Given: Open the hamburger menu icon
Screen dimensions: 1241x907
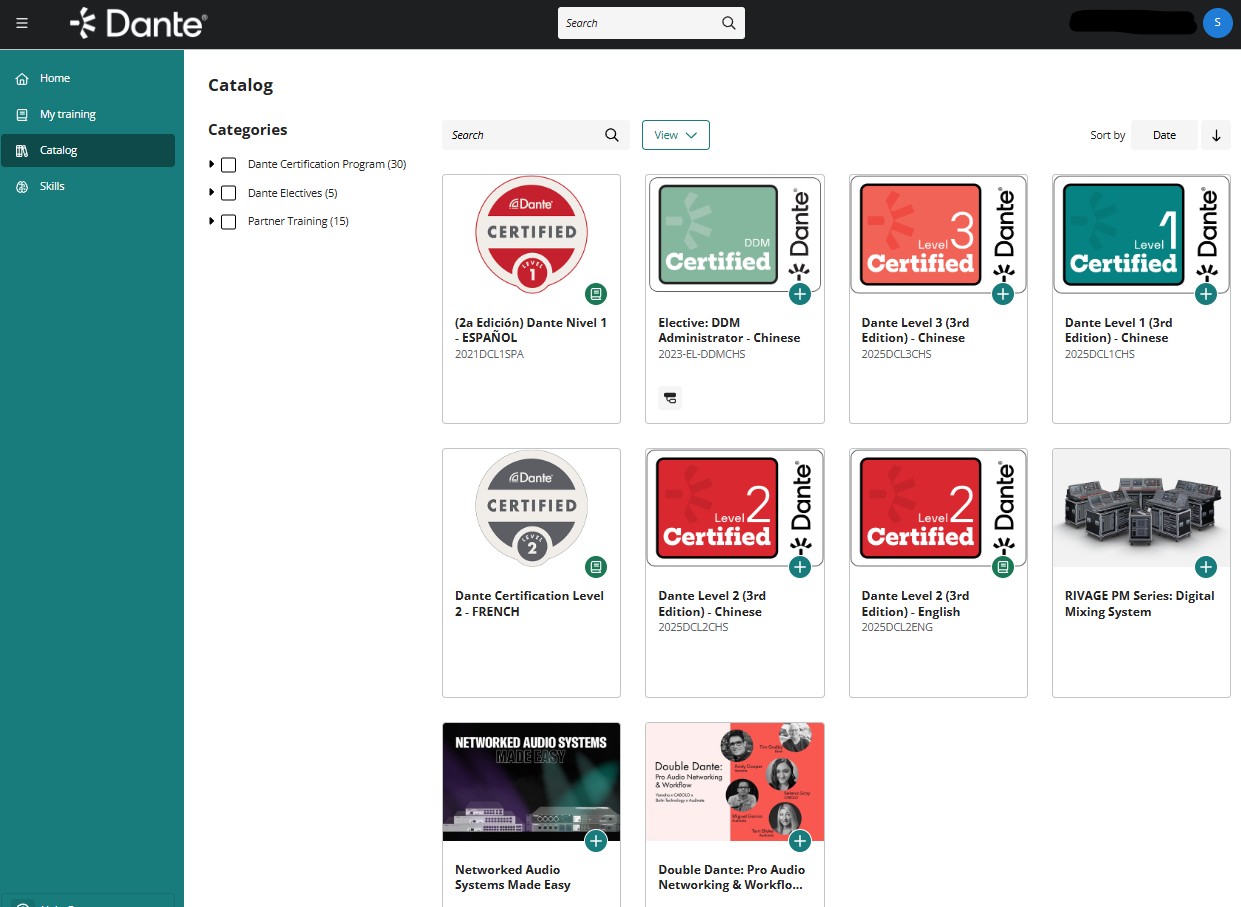Looking at the screenshot, I should 22,23.
